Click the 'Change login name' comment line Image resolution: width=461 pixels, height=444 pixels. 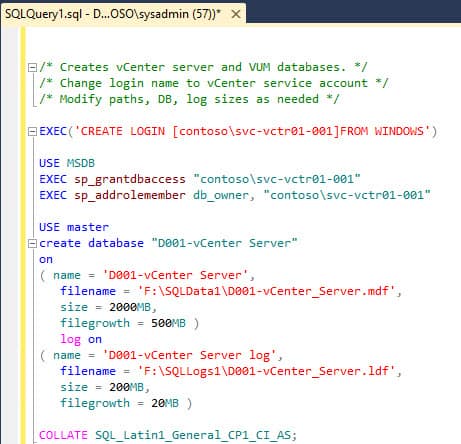click(x=214, y=83)
